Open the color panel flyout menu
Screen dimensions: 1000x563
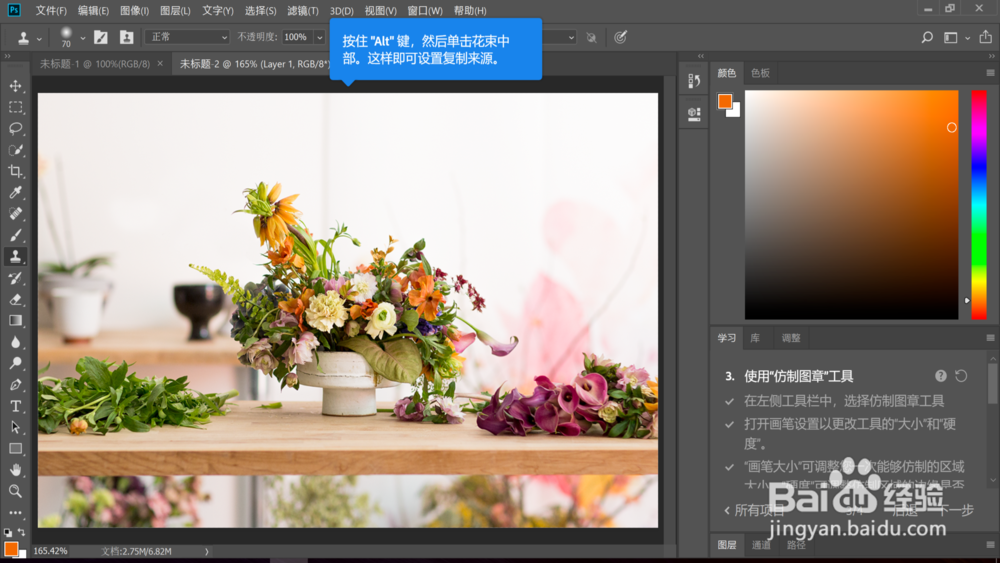[990, 73]
